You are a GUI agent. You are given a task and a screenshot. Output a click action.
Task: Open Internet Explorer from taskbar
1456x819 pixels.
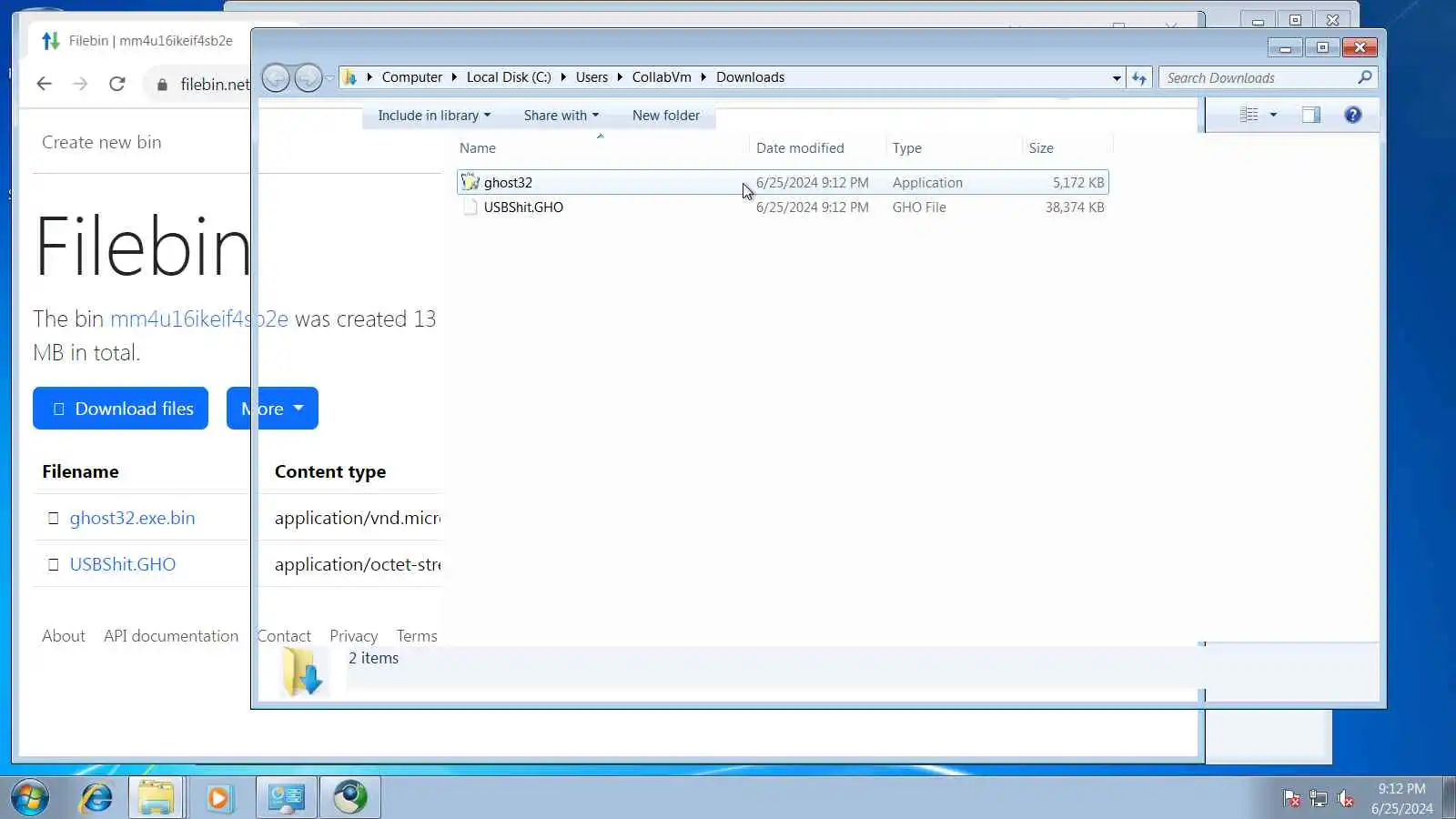pyautogui.click(x=96, y=798)
